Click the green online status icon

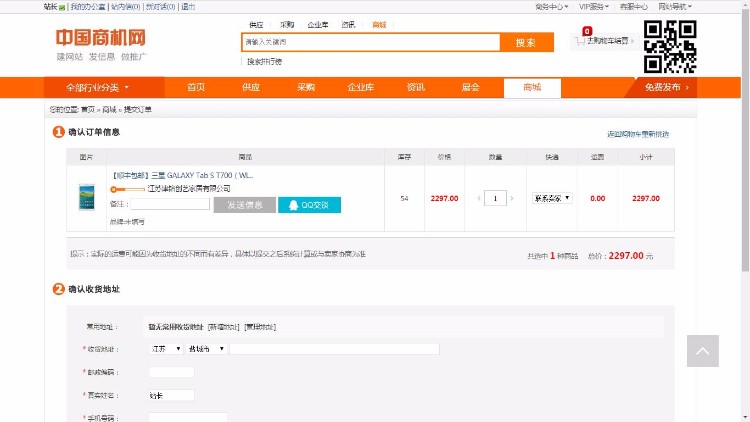tap(62, 7)
